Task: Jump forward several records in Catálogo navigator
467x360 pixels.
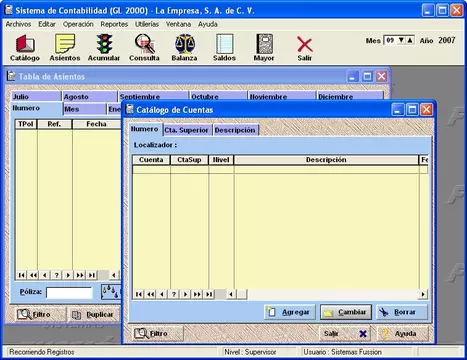Action: [x=197, y=294]
